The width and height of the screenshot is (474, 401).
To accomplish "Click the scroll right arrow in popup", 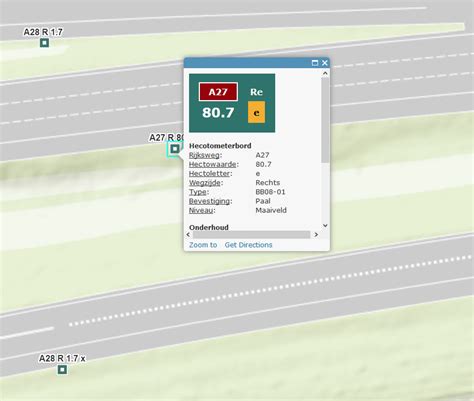I will click(316, 235).
